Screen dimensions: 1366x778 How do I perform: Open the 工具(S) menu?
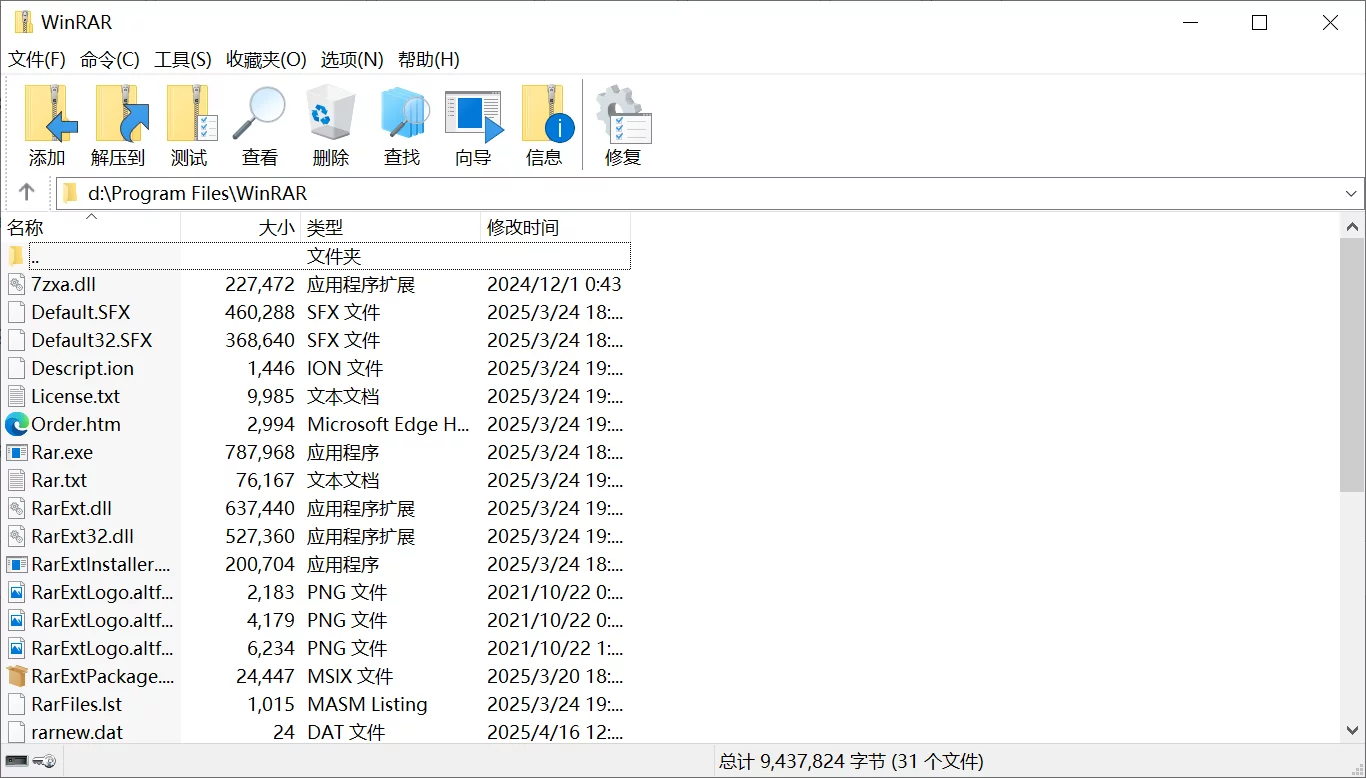click(183, 59)
